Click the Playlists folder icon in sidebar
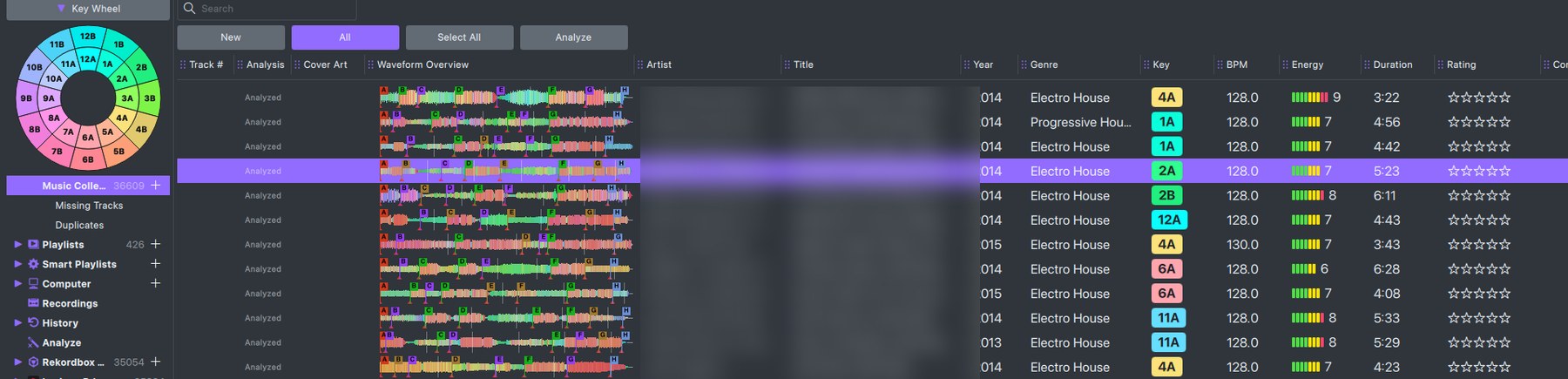The image size is (1568, 379). click(x=33, y=245)
